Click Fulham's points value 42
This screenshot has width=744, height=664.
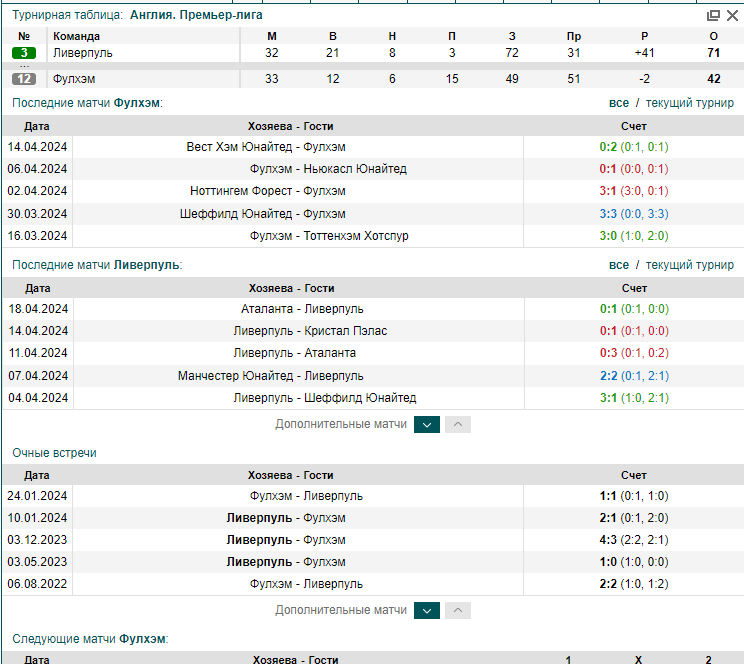[x=714, y=79]
